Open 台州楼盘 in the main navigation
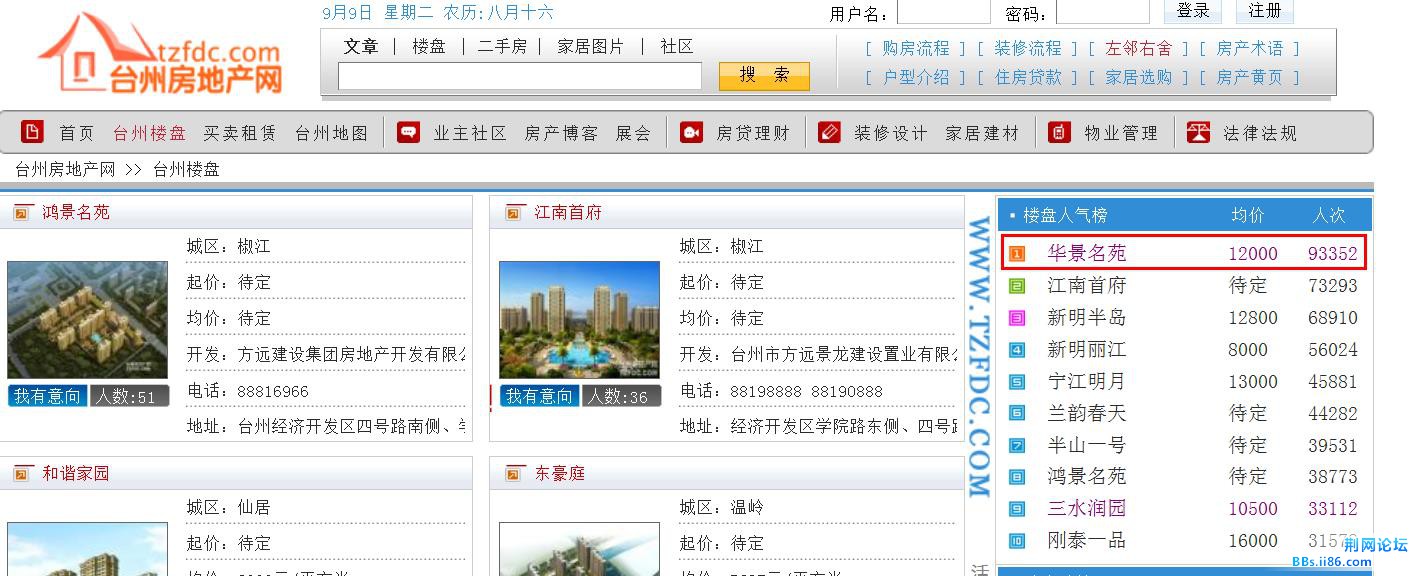Viewport: 1421px width, 576px height. tap(149, 133)
